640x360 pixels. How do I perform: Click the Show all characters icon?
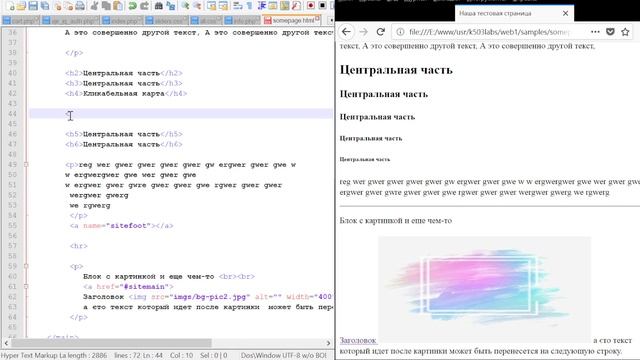coord(249,6)
